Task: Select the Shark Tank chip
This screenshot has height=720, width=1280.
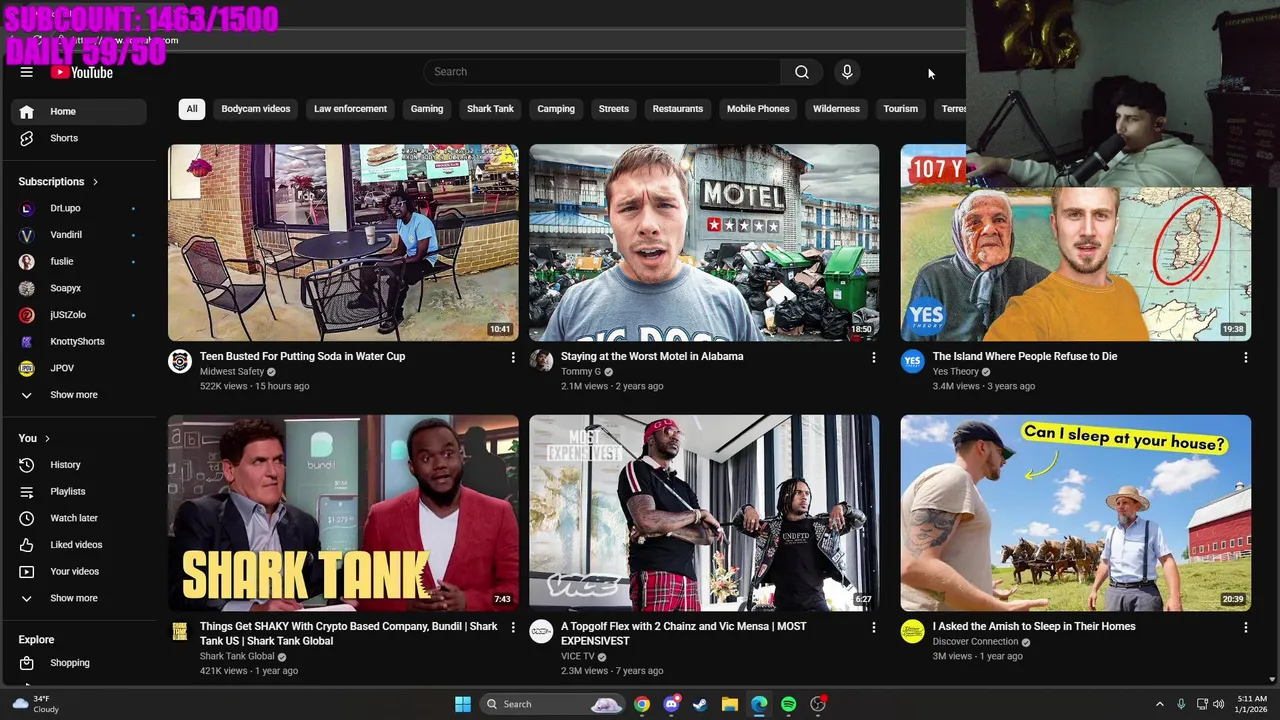Action: click(x=490, y=109)
